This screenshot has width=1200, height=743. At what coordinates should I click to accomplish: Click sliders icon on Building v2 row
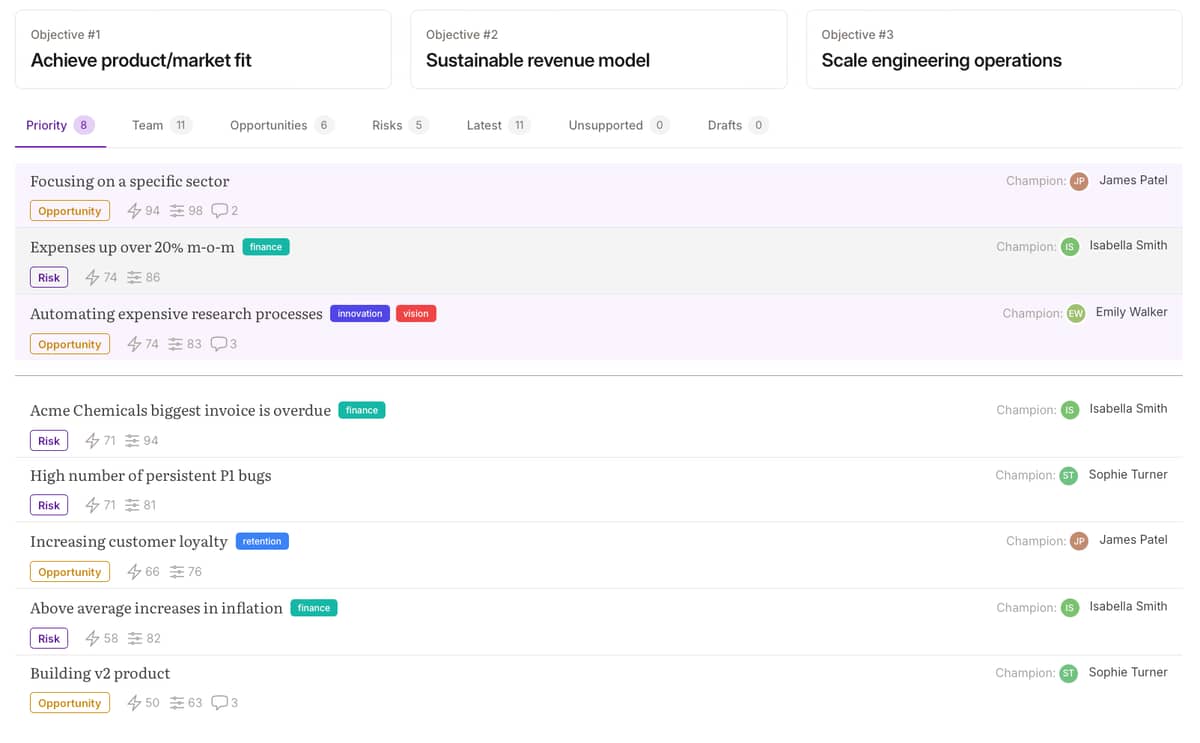pyautogui.click(x=177, y=703)
